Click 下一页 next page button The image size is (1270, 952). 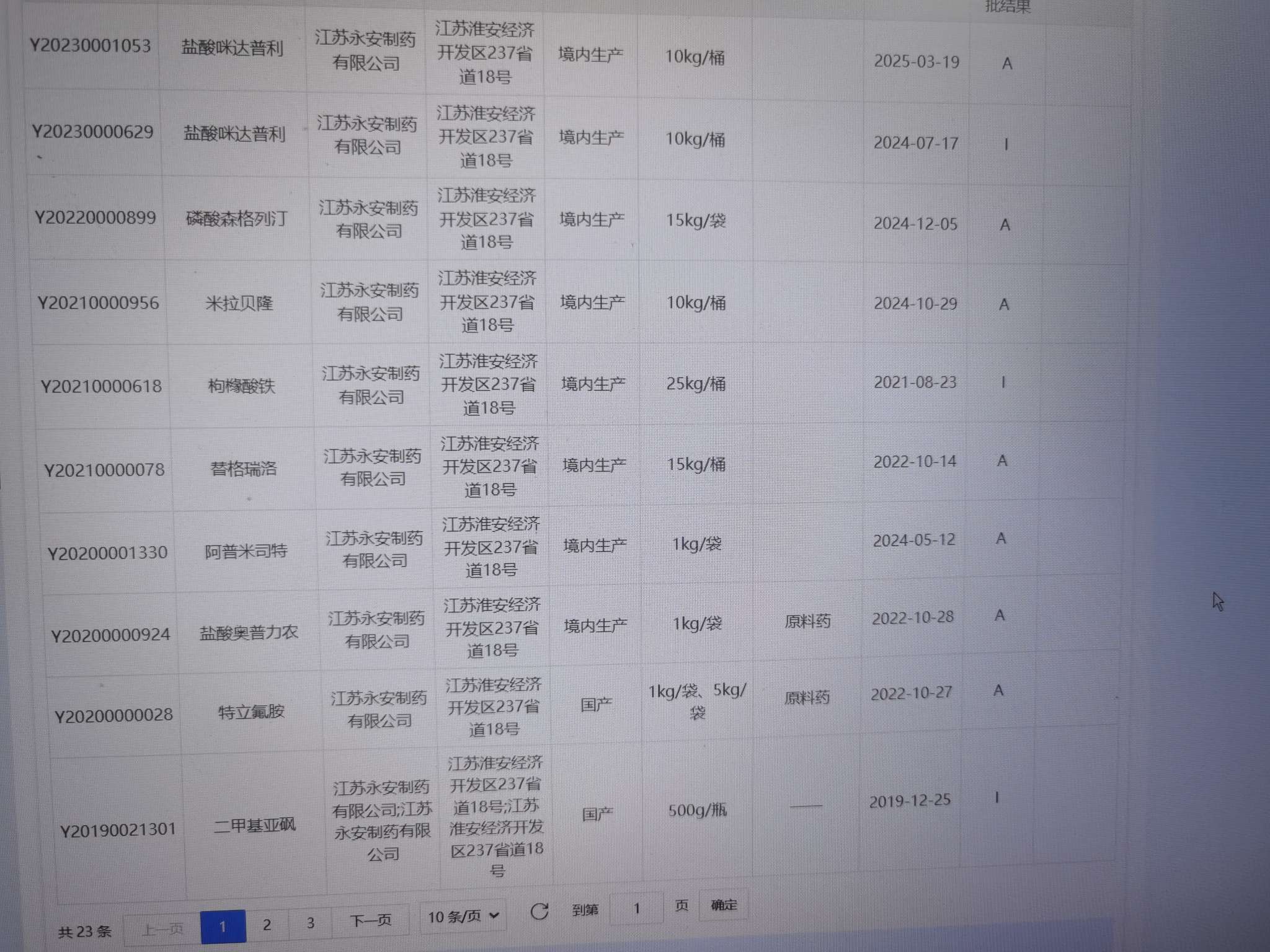click(371, 920)
